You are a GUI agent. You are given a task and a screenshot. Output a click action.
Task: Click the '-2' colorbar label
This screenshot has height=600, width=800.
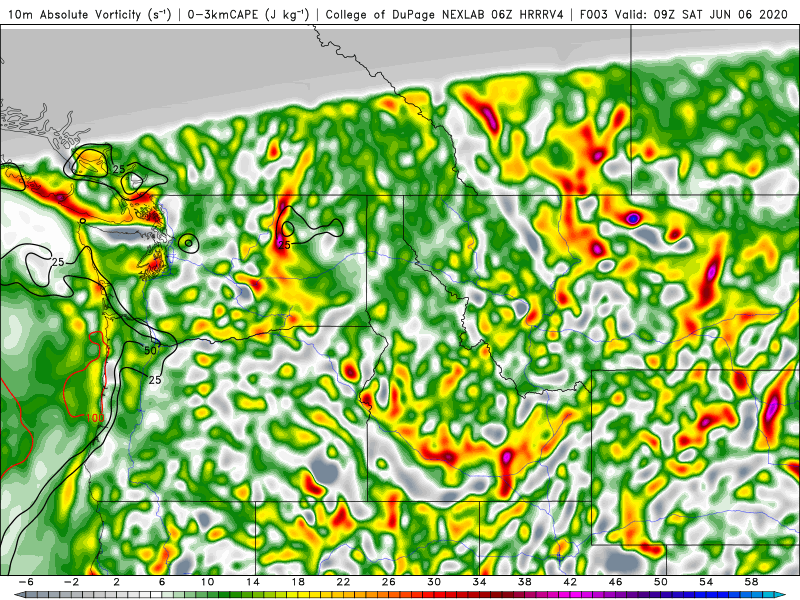(71, 582)
